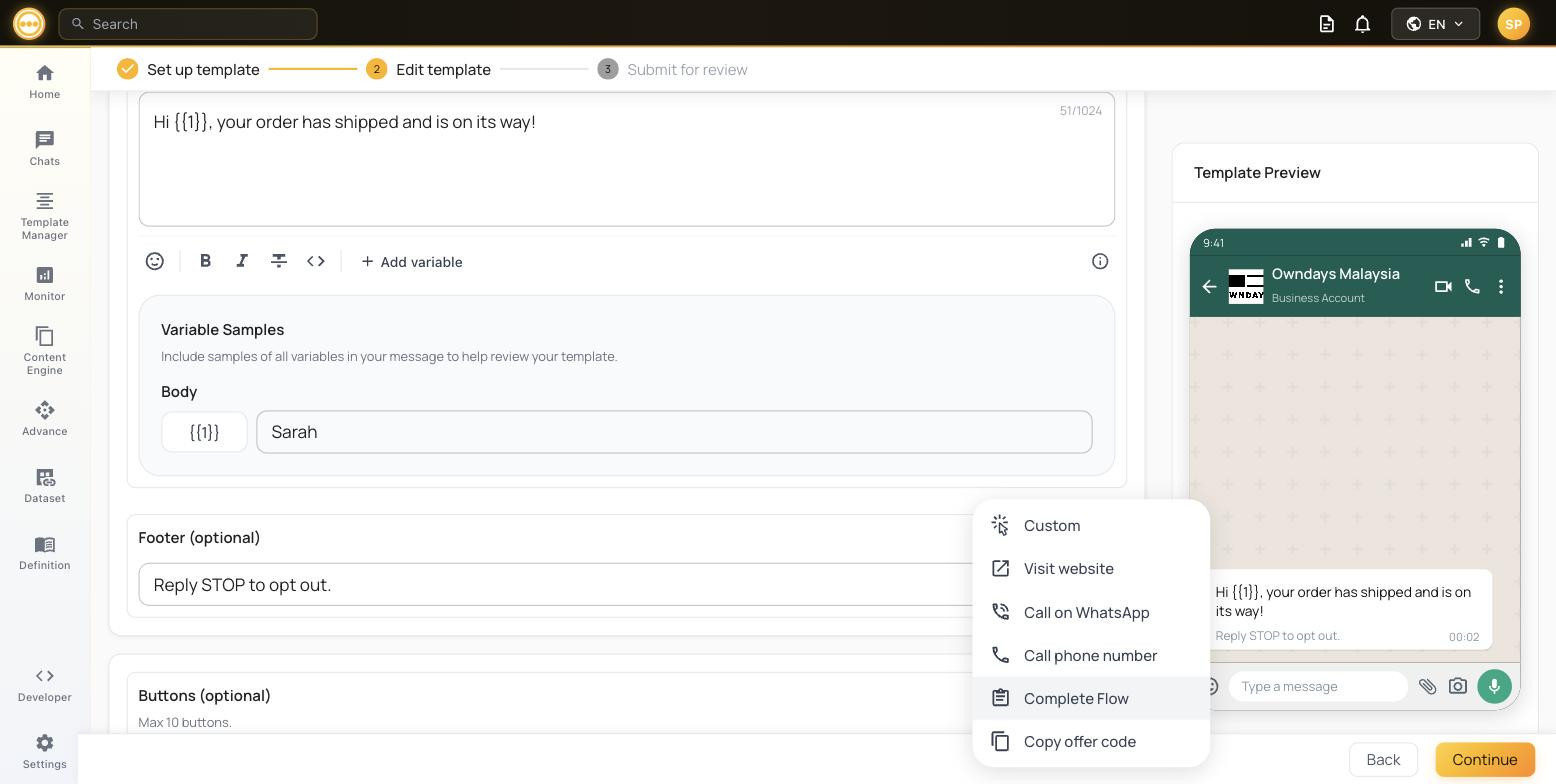Click inside the message body text area
1556x784 pixels.
coord(626,159)
